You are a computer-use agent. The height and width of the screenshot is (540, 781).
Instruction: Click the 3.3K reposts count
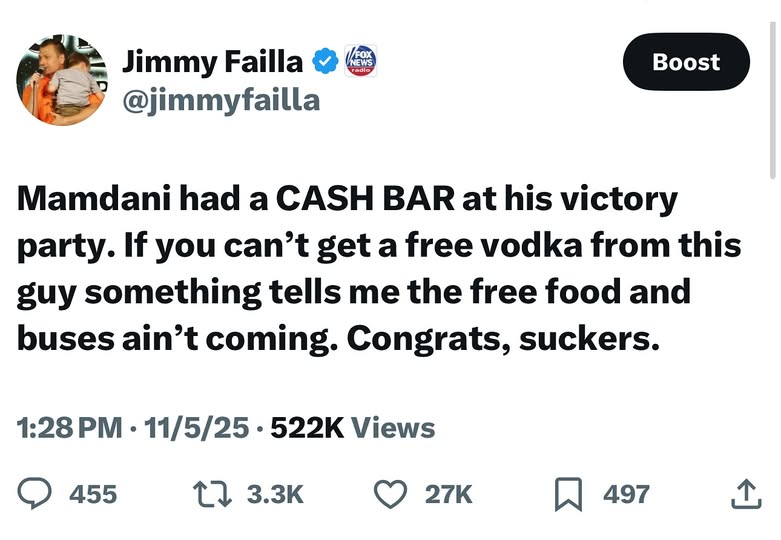pyautogui.click(x=274, y=494)
